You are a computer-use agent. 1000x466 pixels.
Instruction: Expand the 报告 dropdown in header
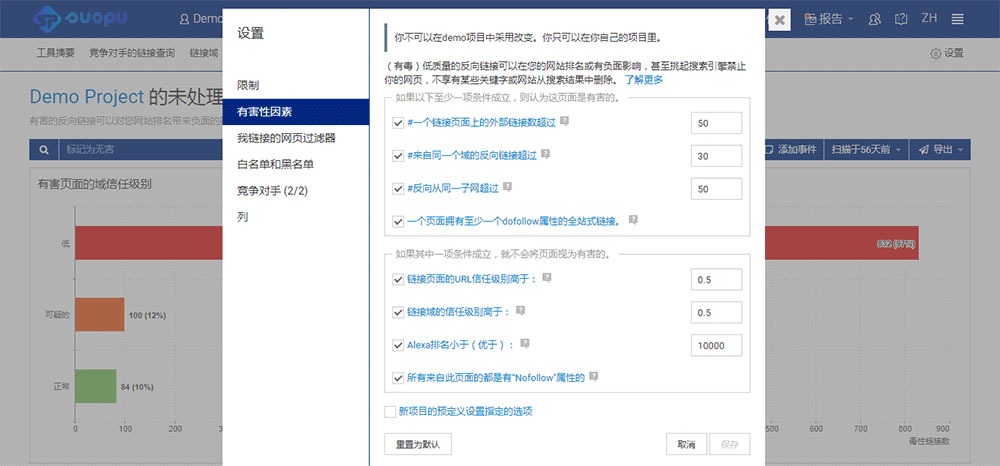[830, 19]
